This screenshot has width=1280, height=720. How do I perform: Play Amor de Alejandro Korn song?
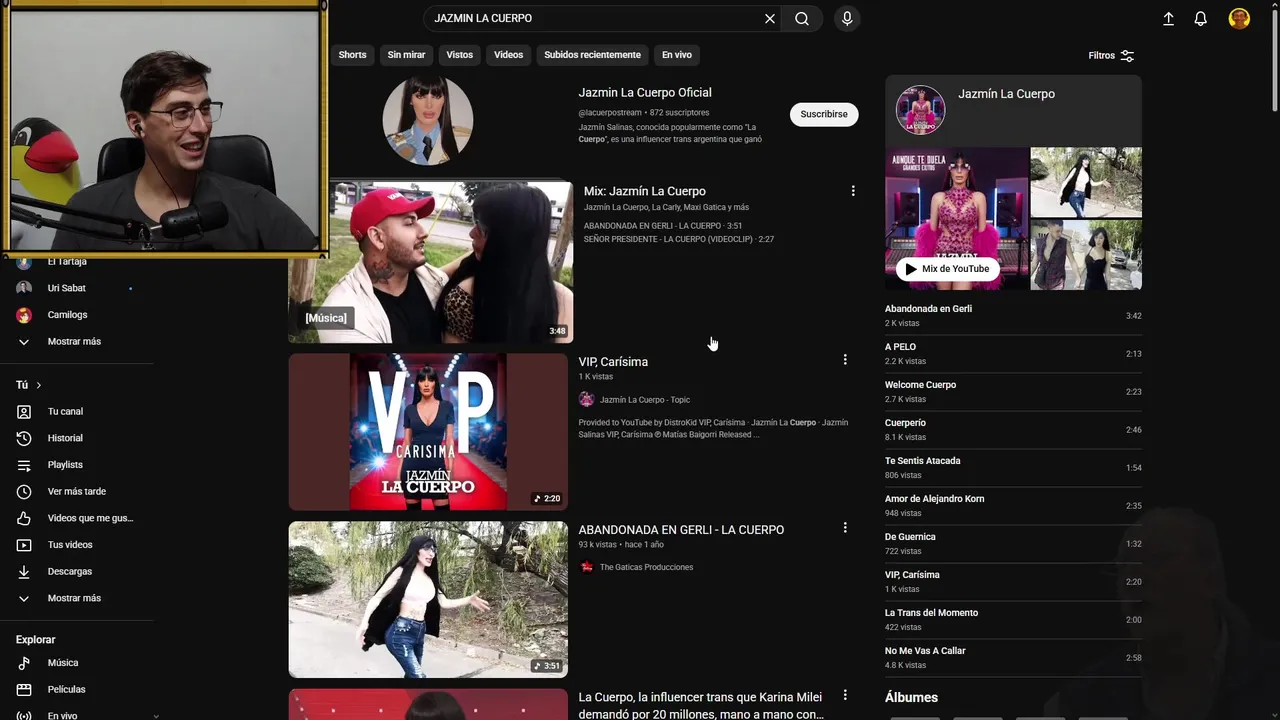[1013, 505]
